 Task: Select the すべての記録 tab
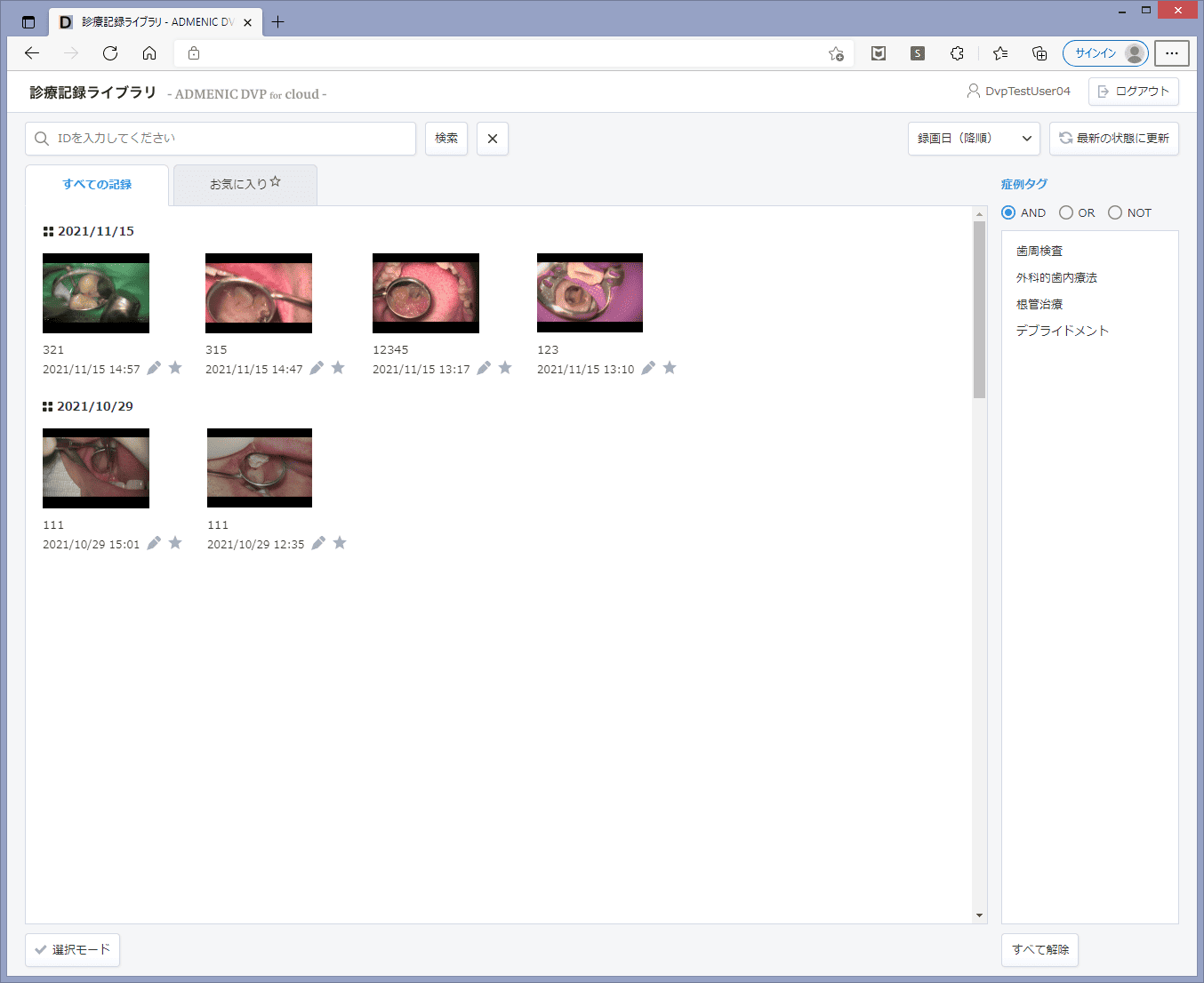point(97,184)
